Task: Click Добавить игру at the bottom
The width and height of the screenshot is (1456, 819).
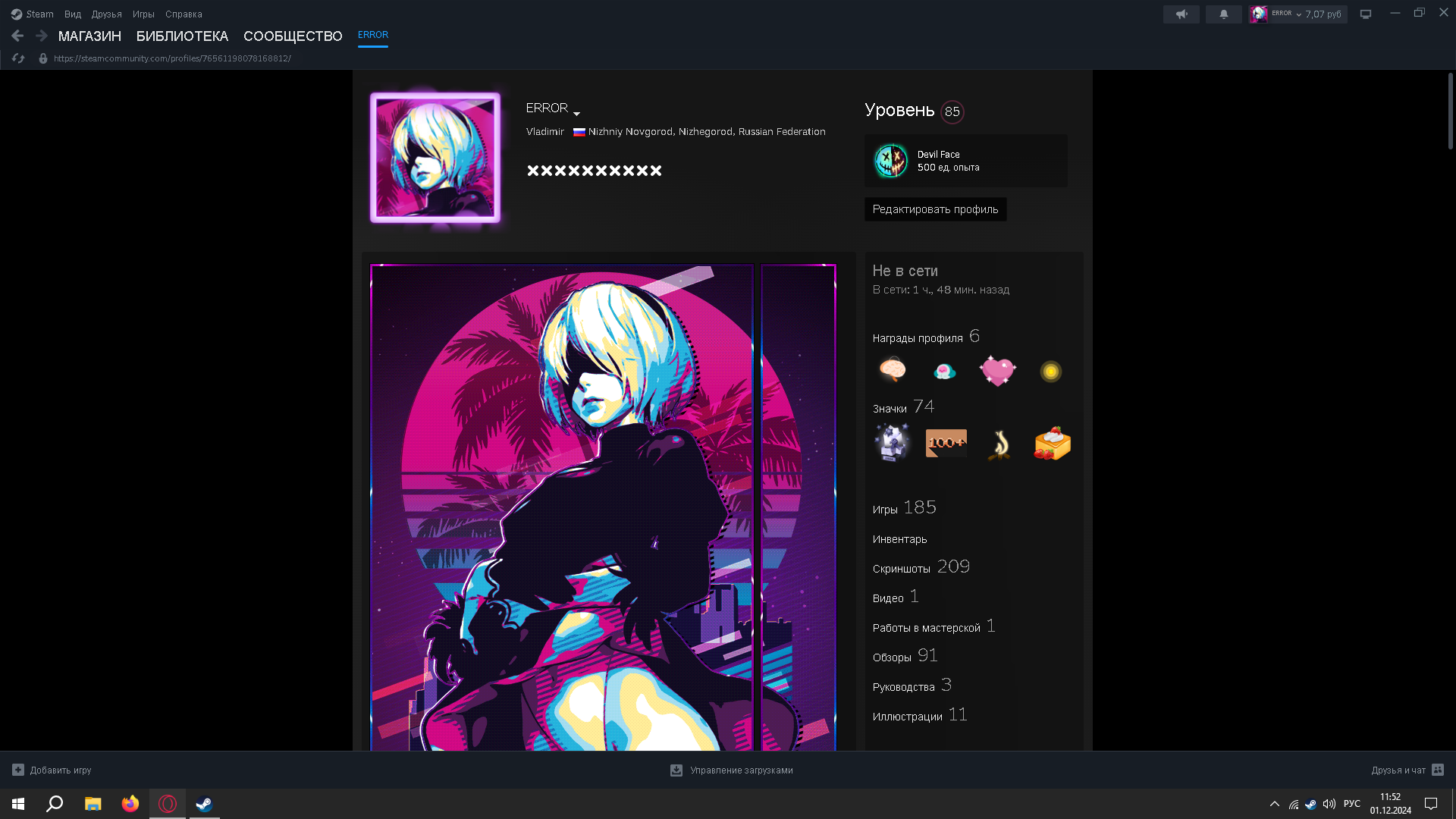Action: tap(61, 770)
